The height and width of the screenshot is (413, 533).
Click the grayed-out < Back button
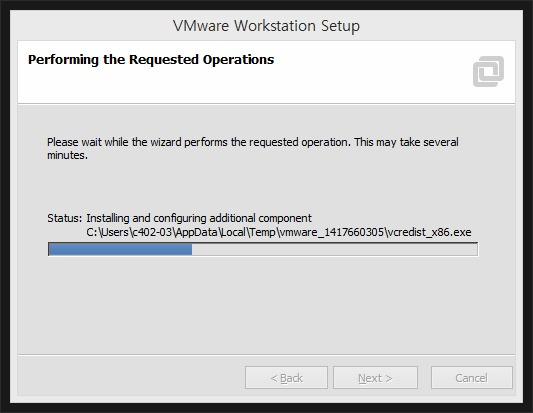pyautogui.click(x=286, y=378)
